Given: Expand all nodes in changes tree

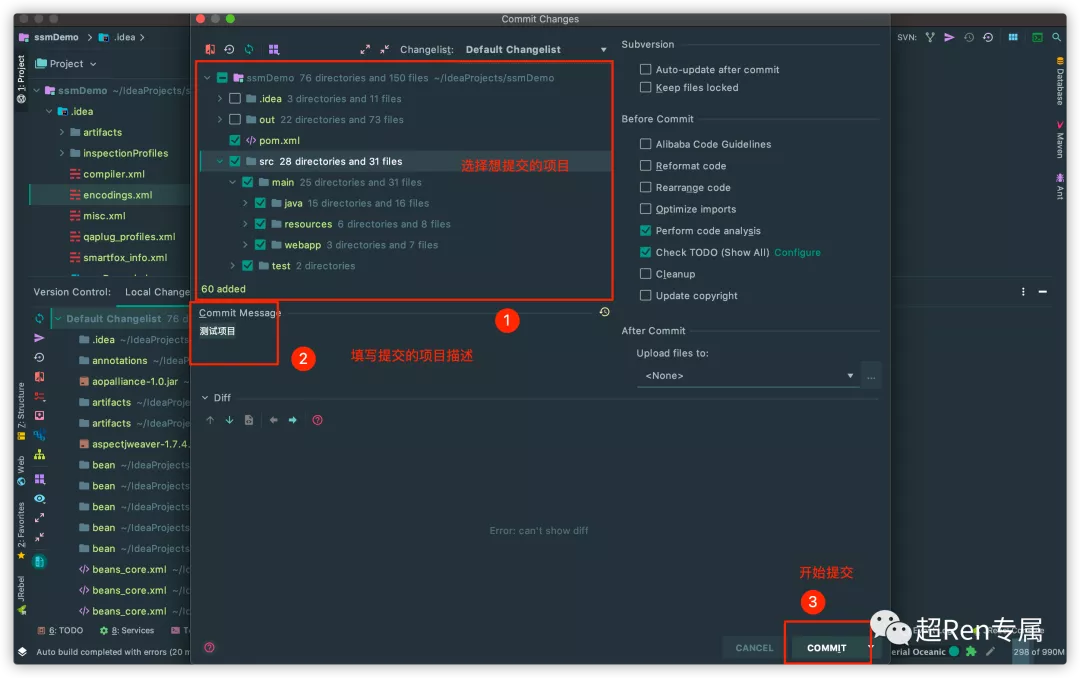Looking at the screenshot, I should [x=364, y=50].
